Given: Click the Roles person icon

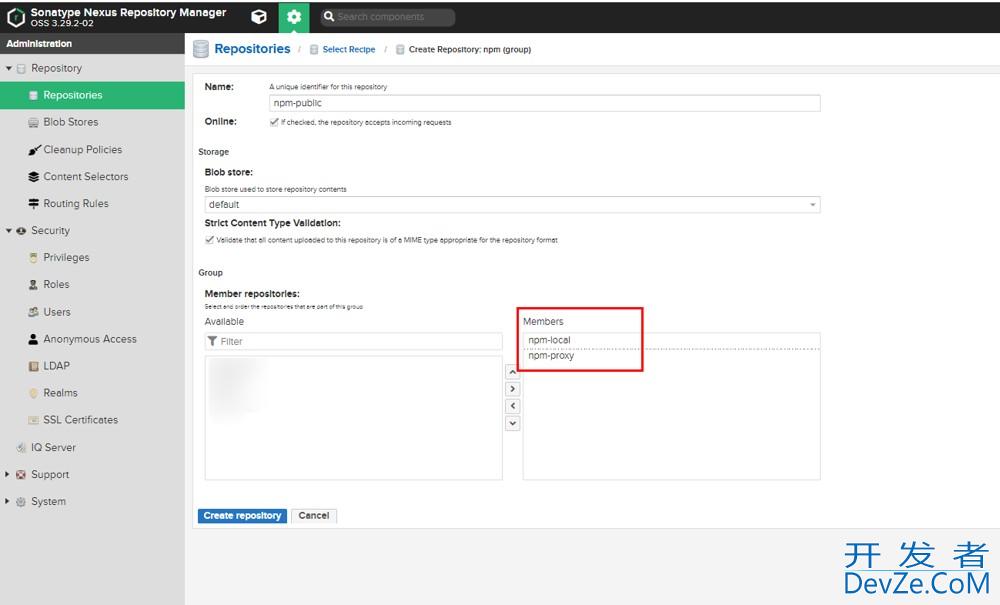Looking at the screenshot, I should 33,284.
